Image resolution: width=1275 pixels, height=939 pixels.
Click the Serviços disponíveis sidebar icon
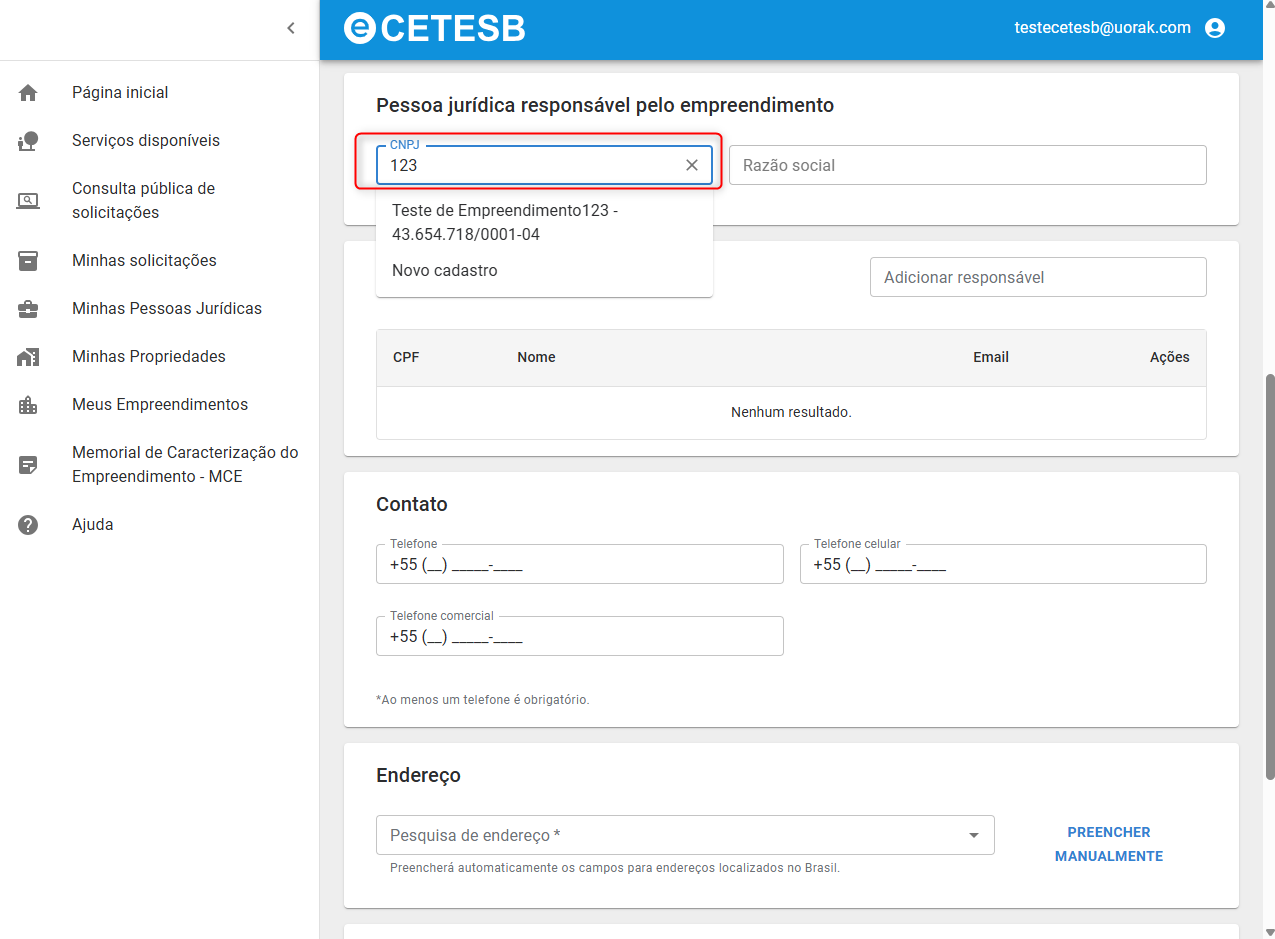28,141
